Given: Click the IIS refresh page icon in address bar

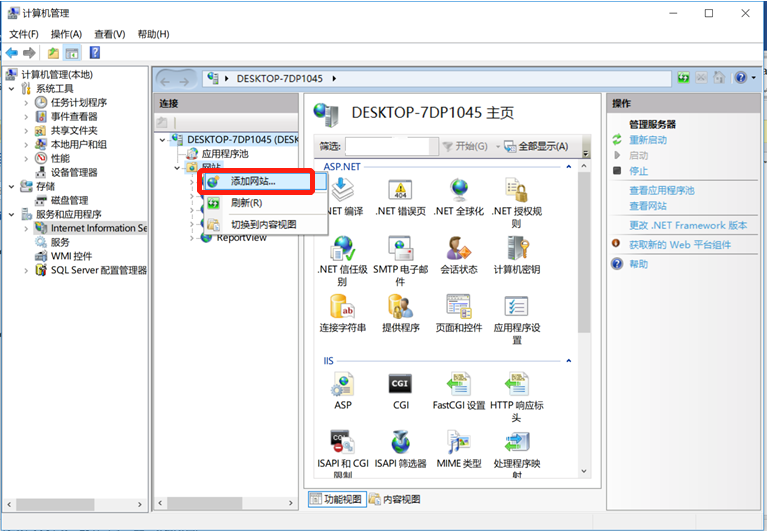Looking at the screenshot, I should click(x=683, y=78).
